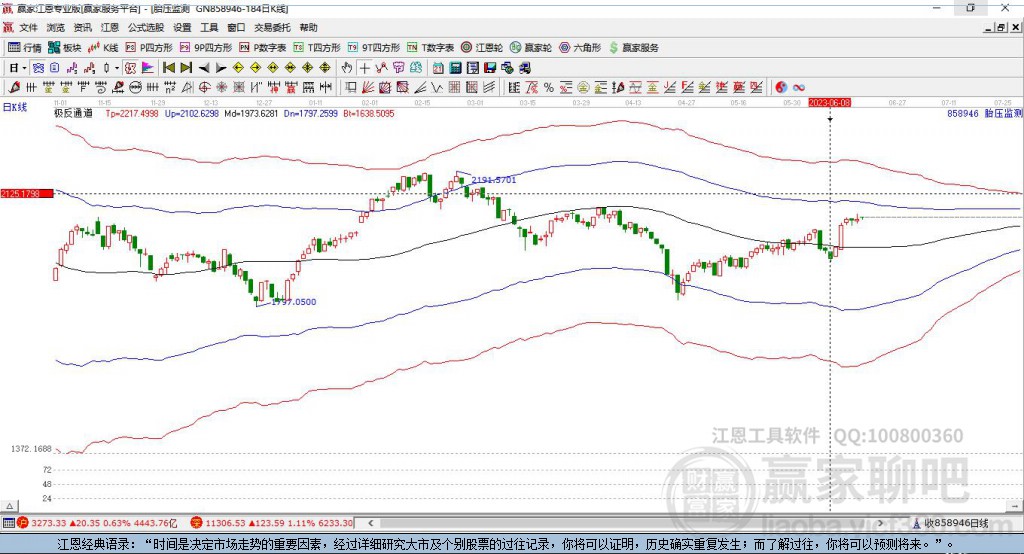The height and width of the screenshot is (554, 1024).
Task: Open 赢家服务 service link
Action: [x=633, y=48]
